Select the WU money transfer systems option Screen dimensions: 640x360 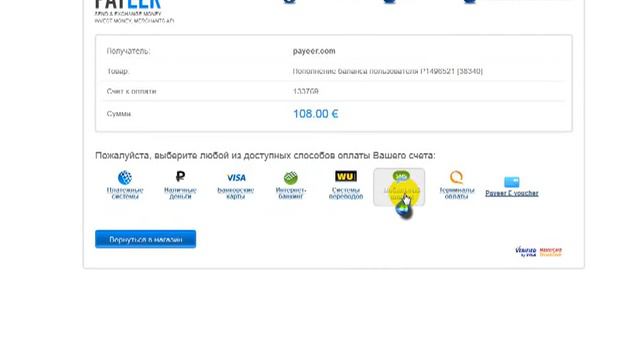(x=346, y=184)
